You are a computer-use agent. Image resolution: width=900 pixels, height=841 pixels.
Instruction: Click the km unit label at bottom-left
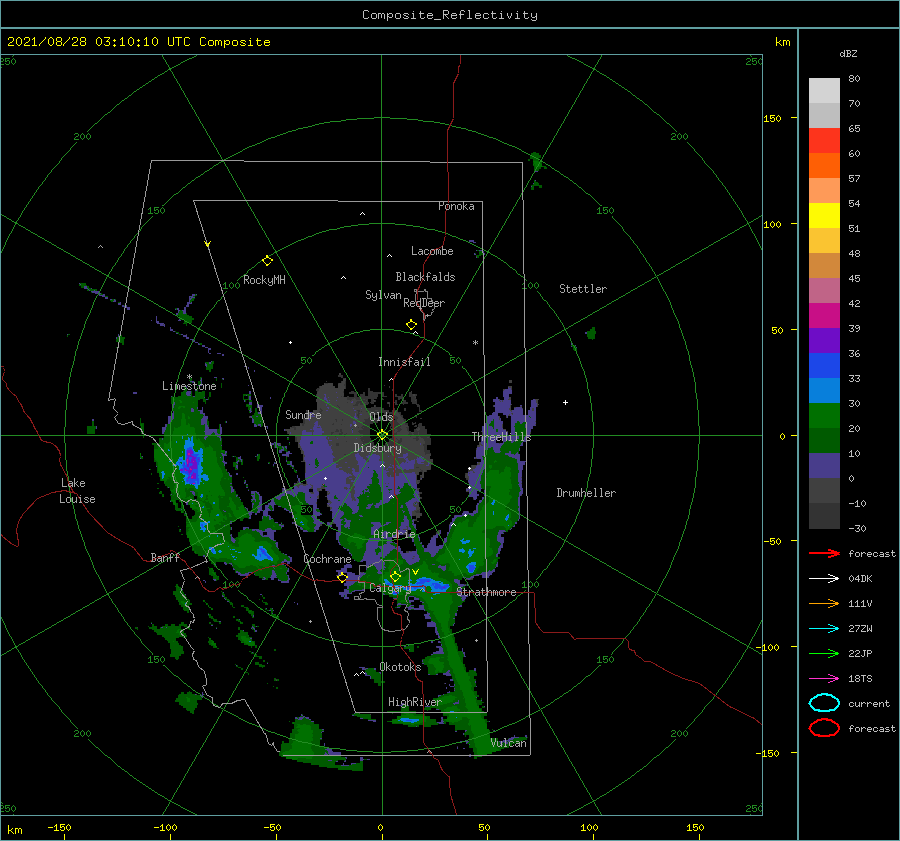click(x=15, y=830)
